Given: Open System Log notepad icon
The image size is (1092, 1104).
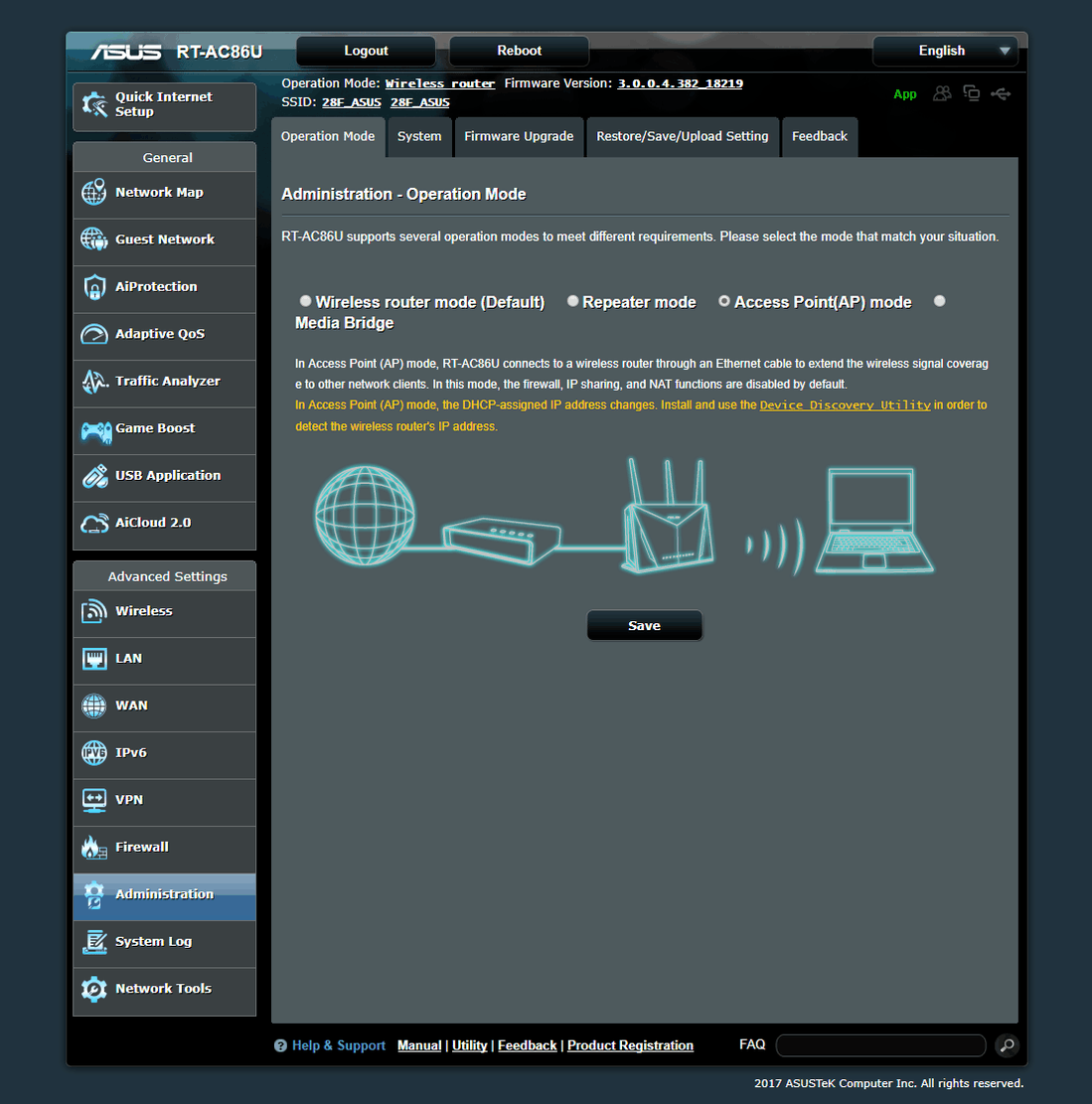Looking at the screenshot, I should (x=94, y=941).
